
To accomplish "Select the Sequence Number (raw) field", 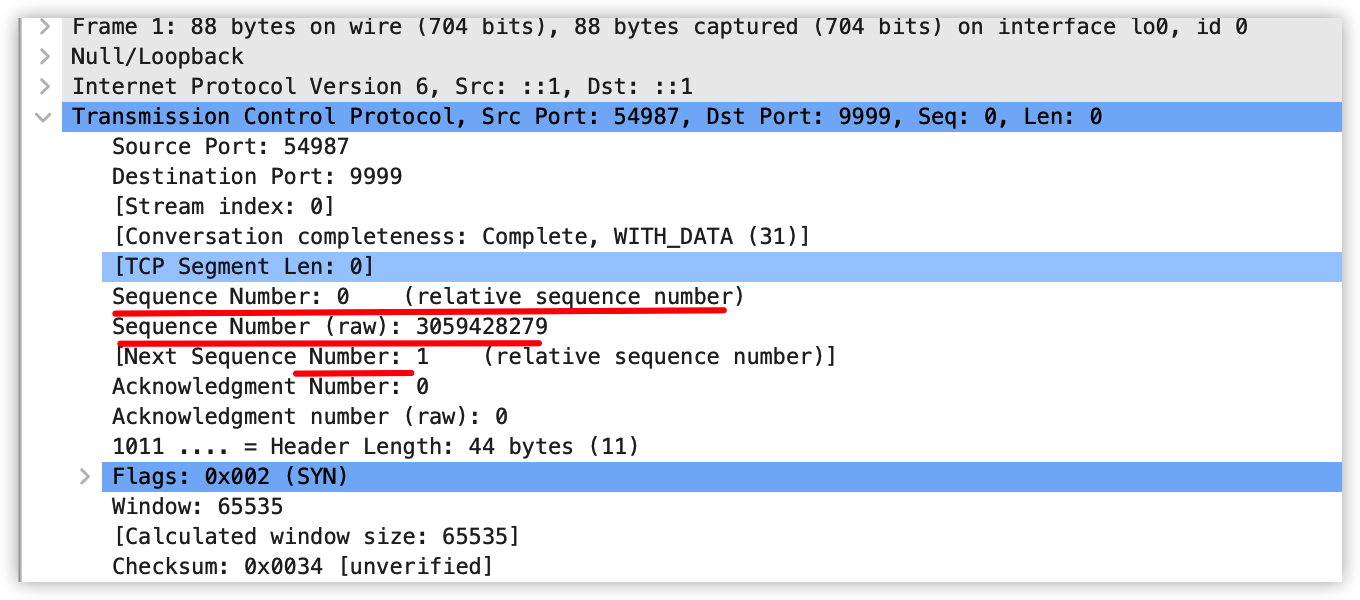I will point(330,327).
